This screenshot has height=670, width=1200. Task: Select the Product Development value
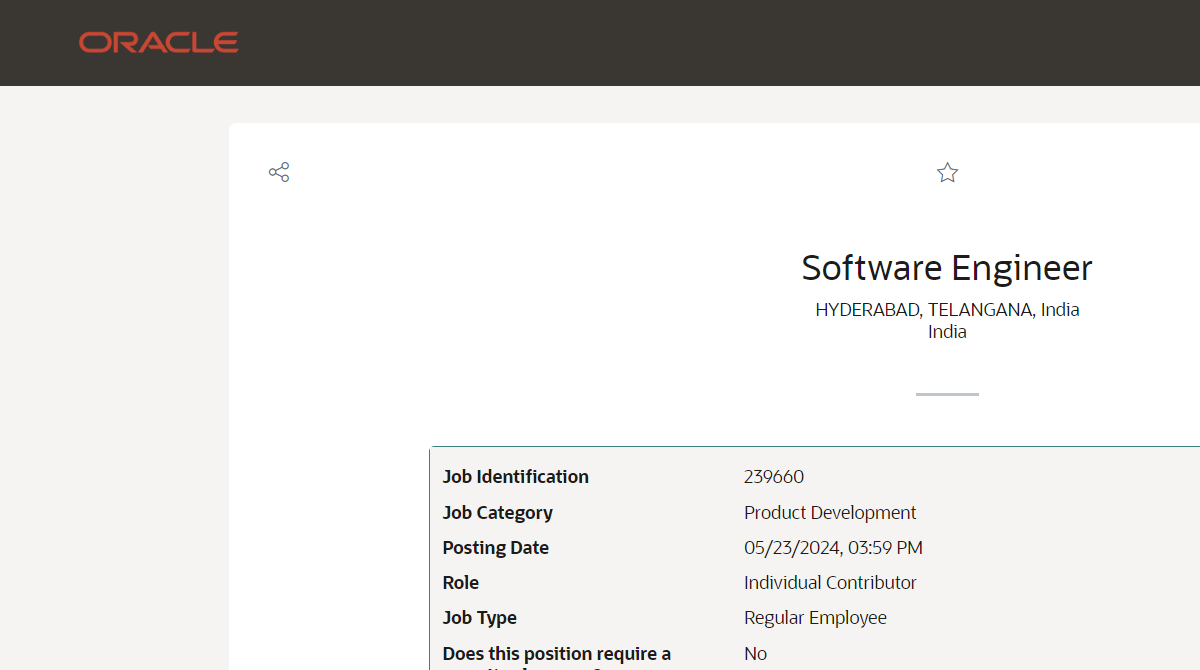(830, 513)
